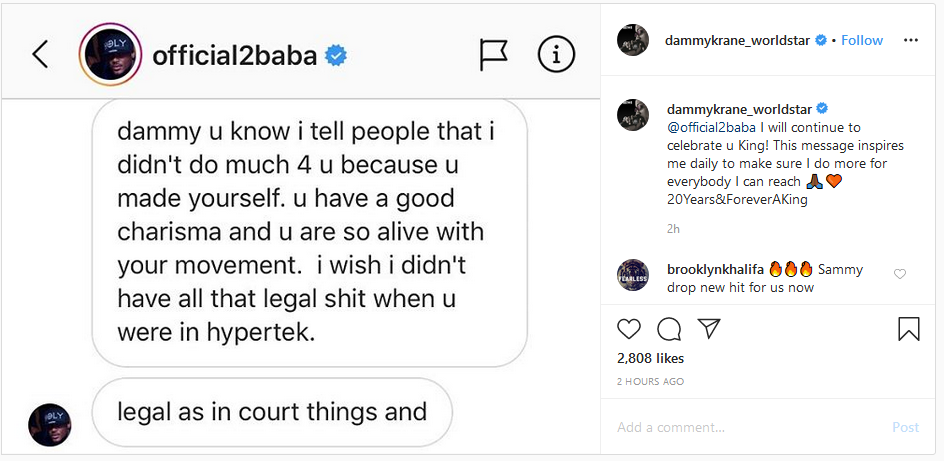944x461 pixels.
Task: Follow dammykrane_worldstar
Action: coord(862,40)
